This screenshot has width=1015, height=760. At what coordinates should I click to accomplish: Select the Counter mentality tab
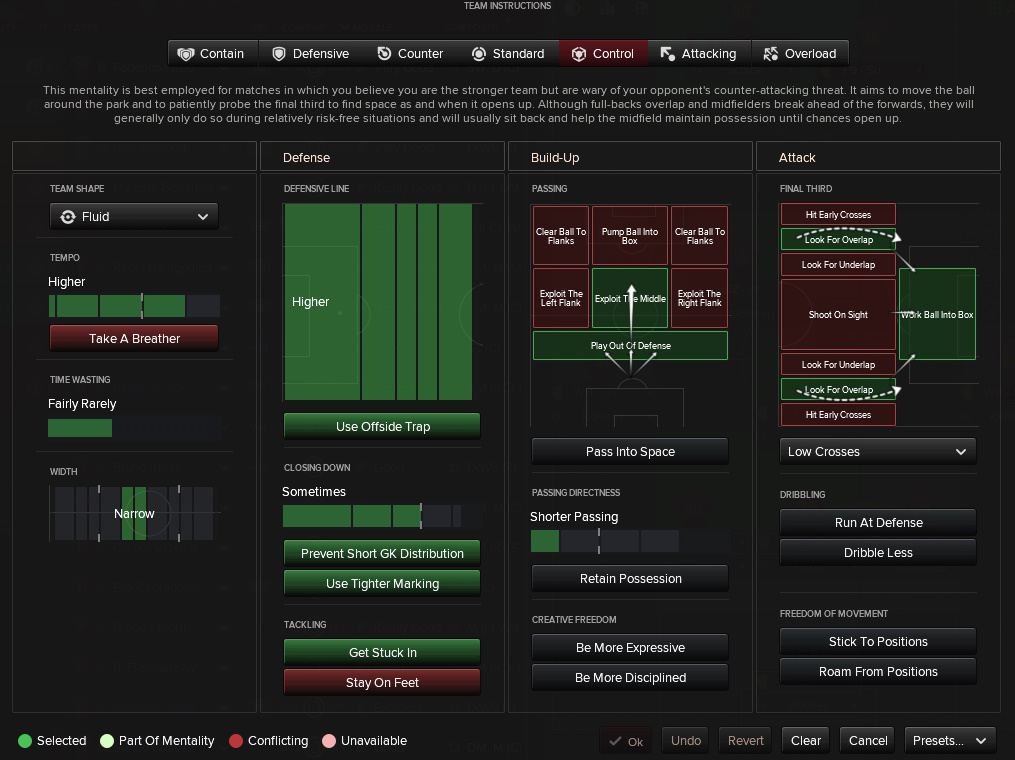(410, 54)
